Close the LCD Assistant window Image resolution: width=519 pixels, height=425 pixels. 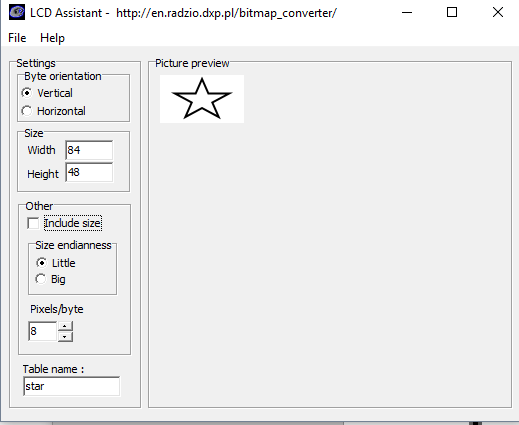click(x=498, y=13)
